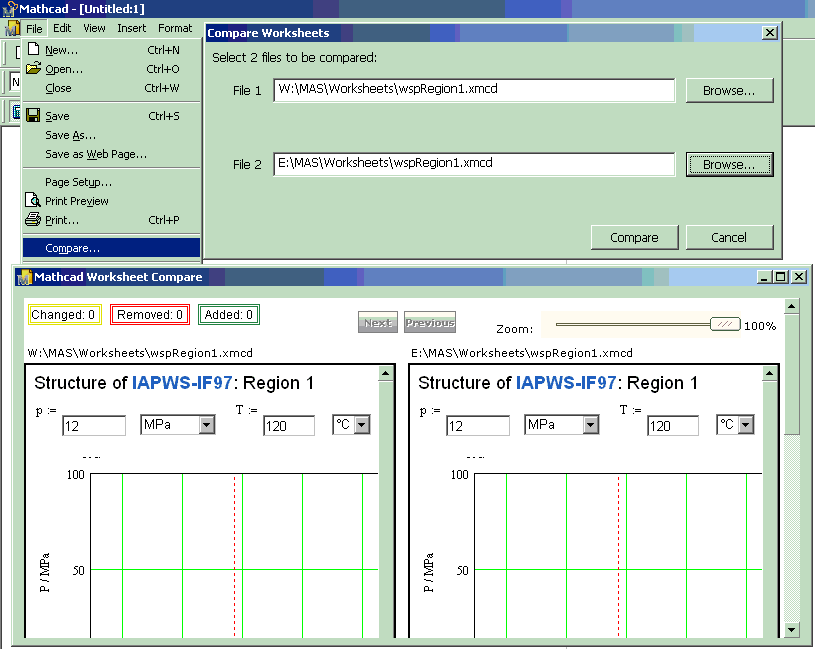Click the Open folder icon in File menu
The height and width of the screenshot is (649, 815).
[x=33, y=68]
